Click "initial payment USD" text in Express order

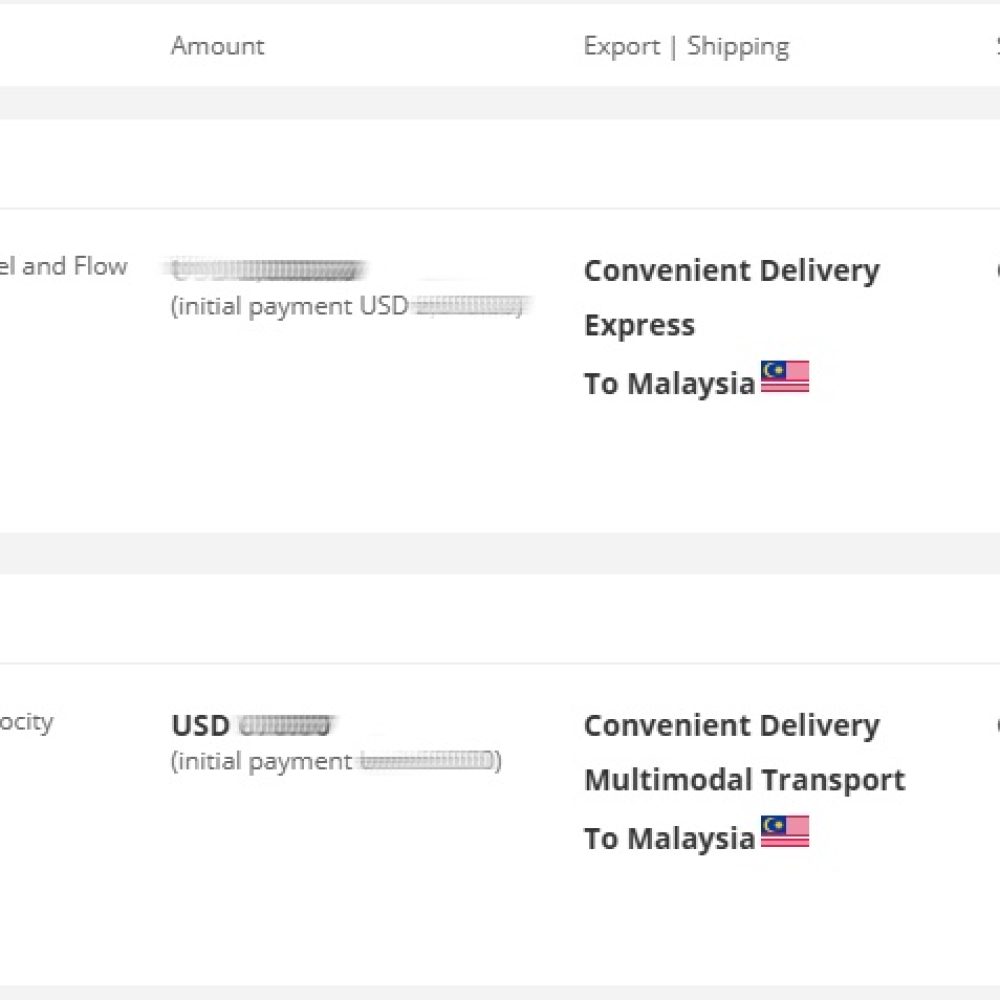290,306
